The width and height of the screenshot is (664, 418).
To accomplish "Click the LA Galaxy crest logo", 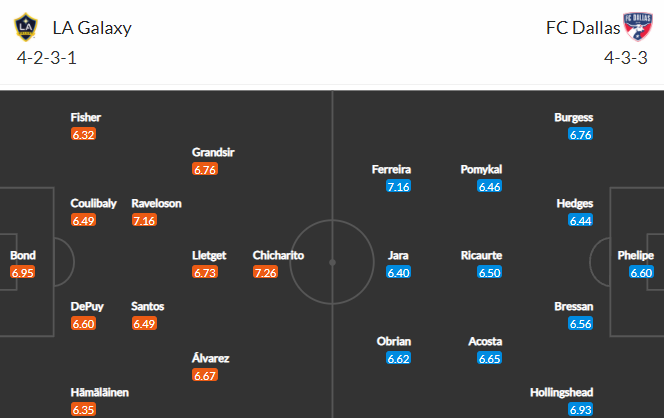I will 26,27.
